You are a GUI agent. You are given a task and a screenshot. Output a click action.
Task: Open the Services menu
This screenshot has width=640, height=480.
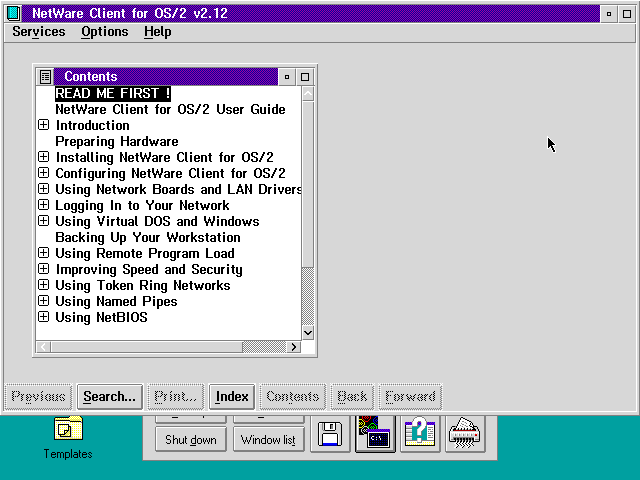click(x=39, y=32)
